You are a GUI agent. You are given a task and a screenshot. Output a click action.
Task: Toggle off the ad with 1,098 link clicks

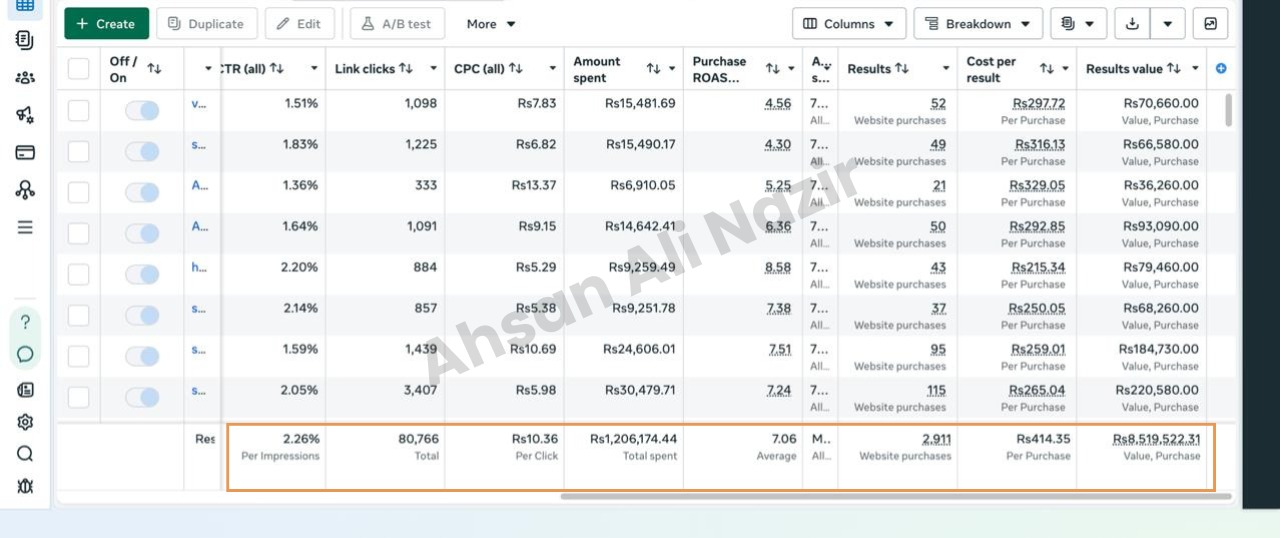click(142, 110)
